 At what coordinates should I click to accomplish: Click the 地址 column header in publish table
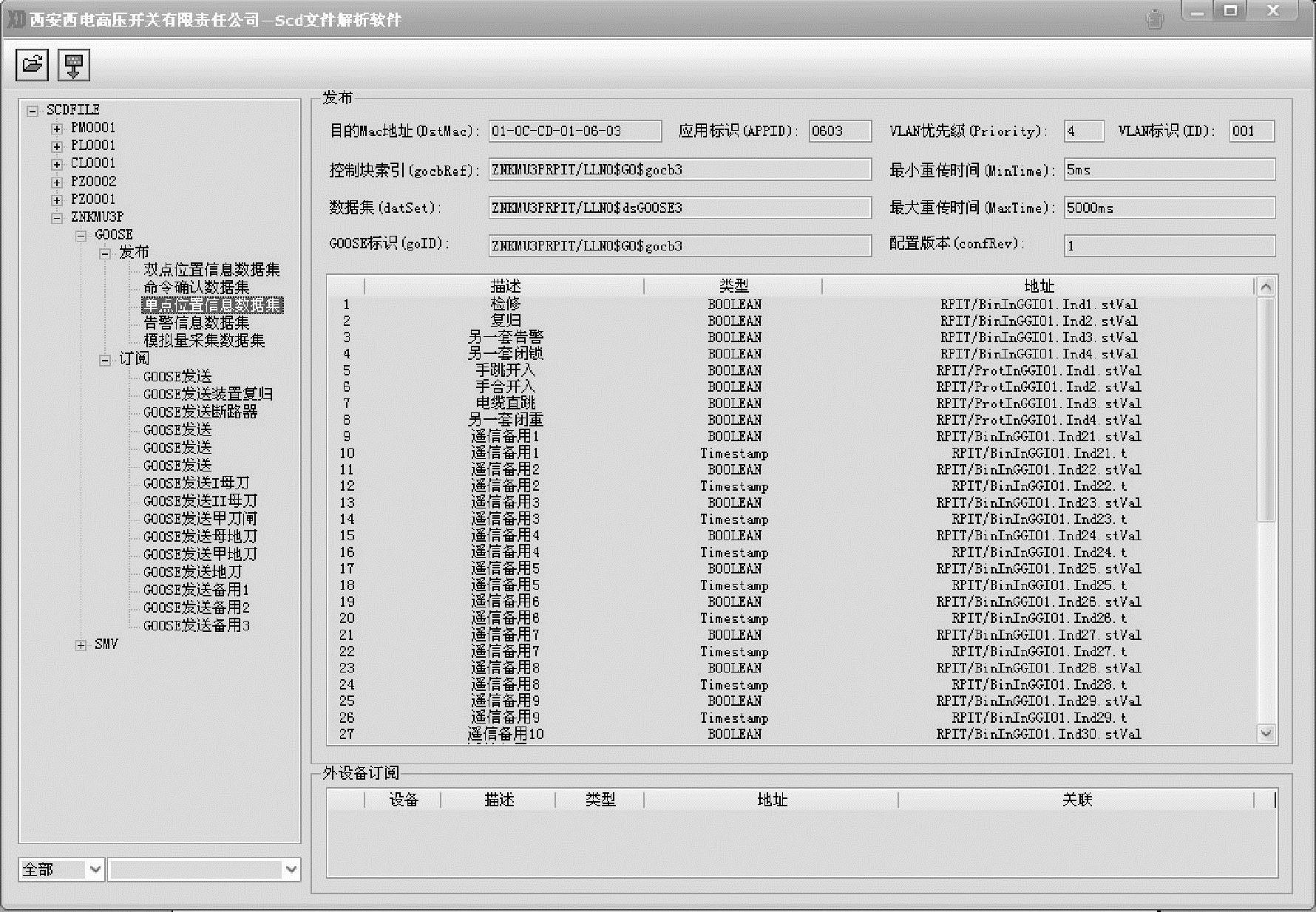coord(1039,286)
